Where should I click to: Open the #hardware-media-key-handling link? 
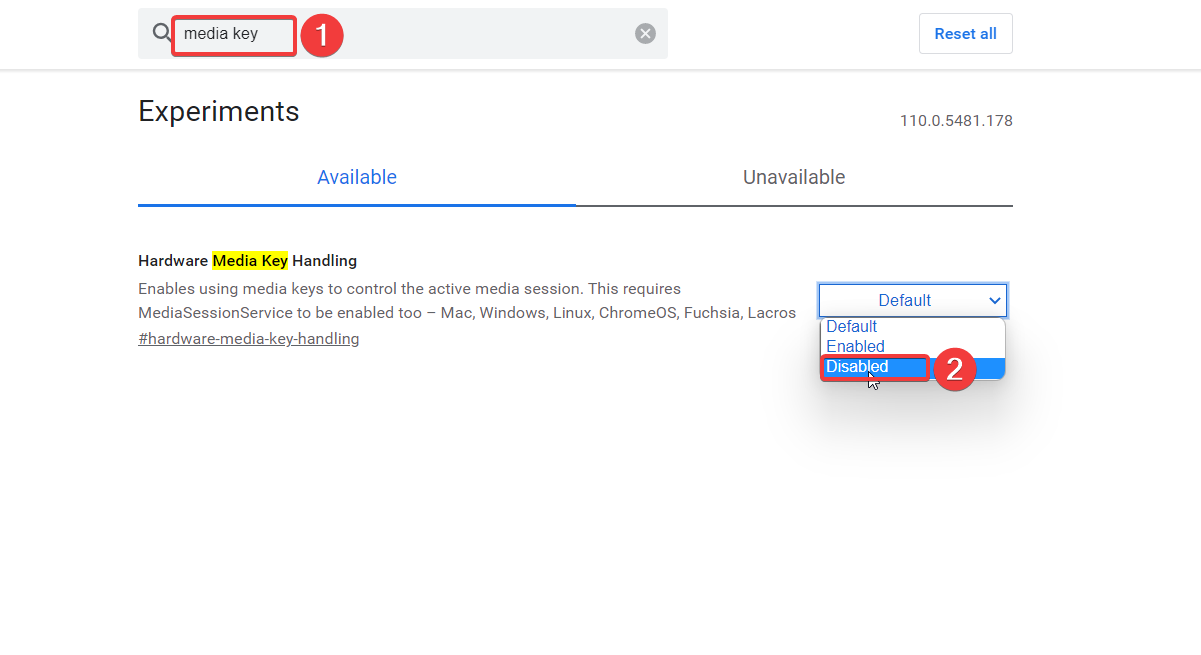pyautogui.click(x=248, y=338)
